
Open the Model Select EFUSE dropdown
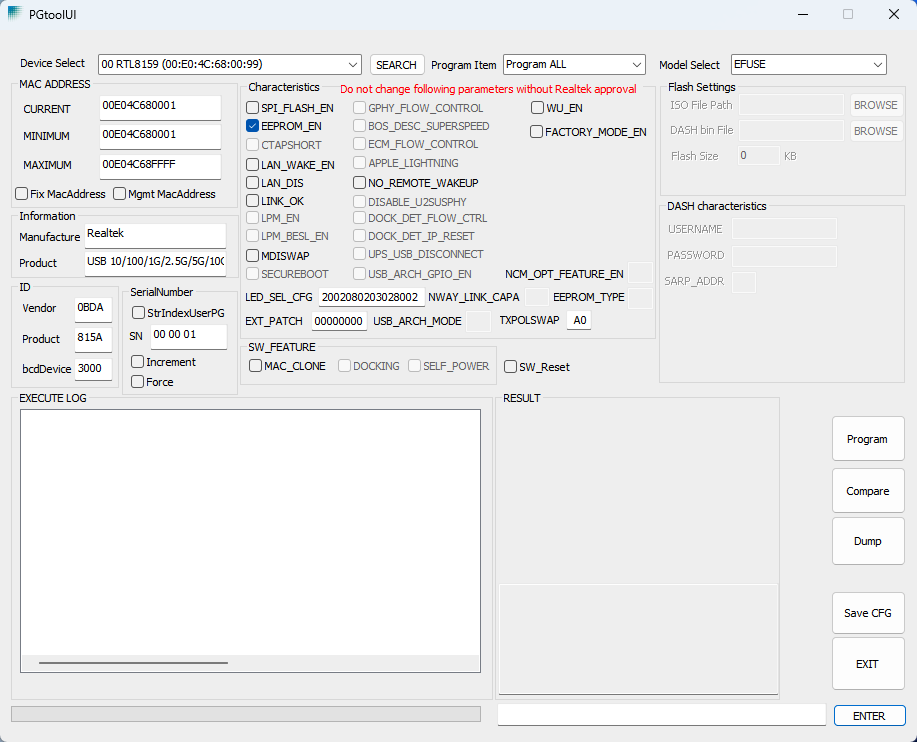808,65
